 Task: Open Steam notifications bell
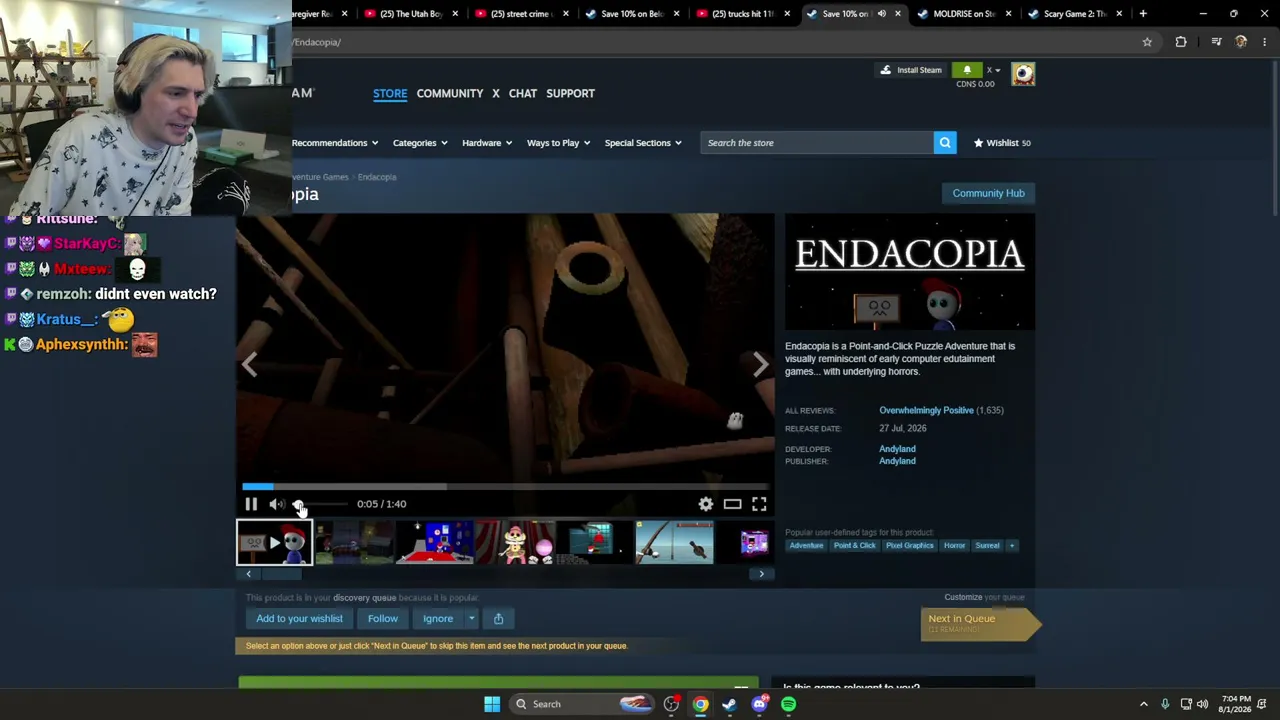point(967,70)
